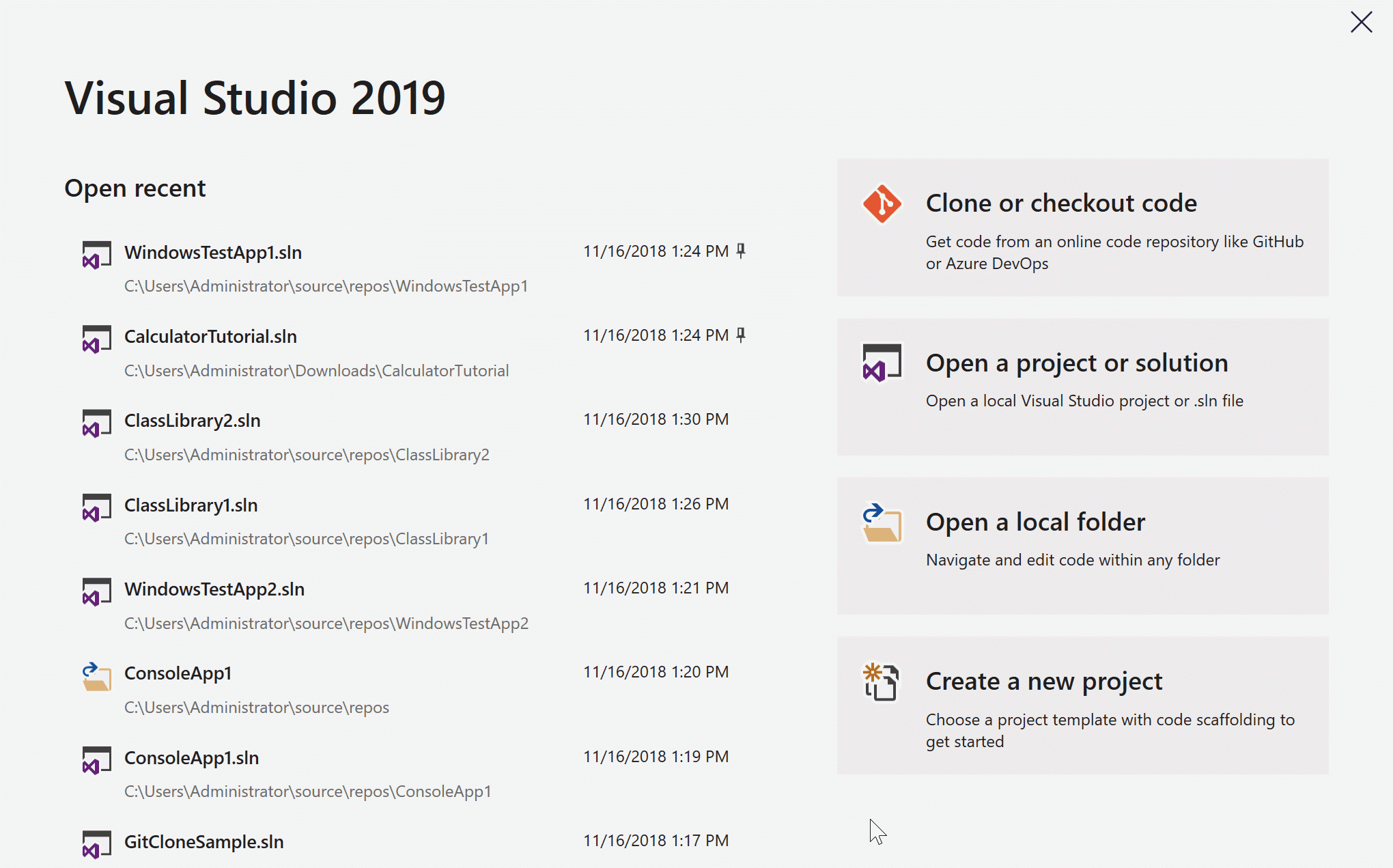
Task: Close the Visual Studio 2019 start window
Action: (x=1361, y=23)
